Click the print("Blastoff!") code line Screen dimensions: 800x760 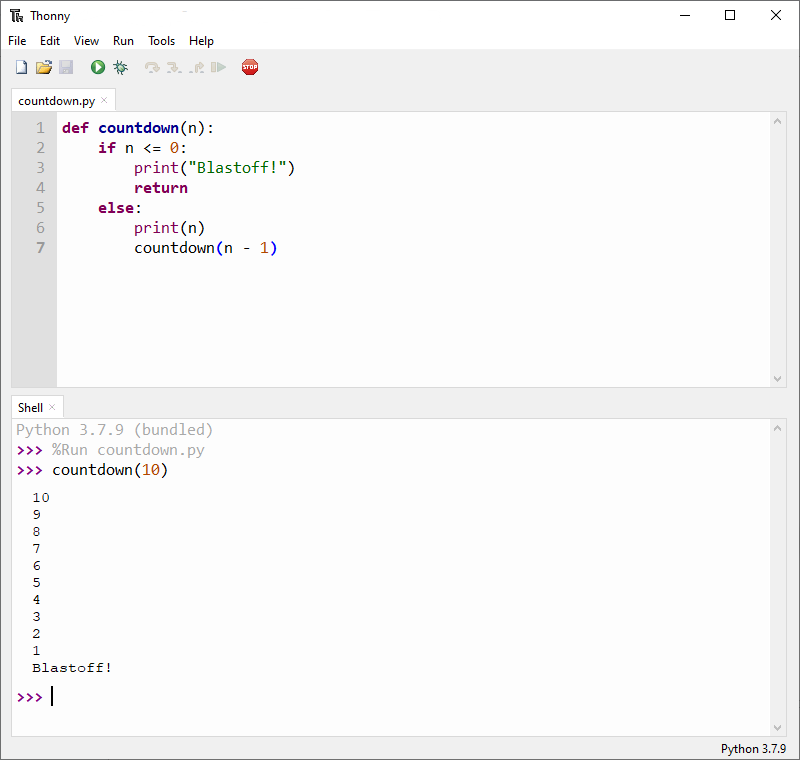(x=214, y=168)
